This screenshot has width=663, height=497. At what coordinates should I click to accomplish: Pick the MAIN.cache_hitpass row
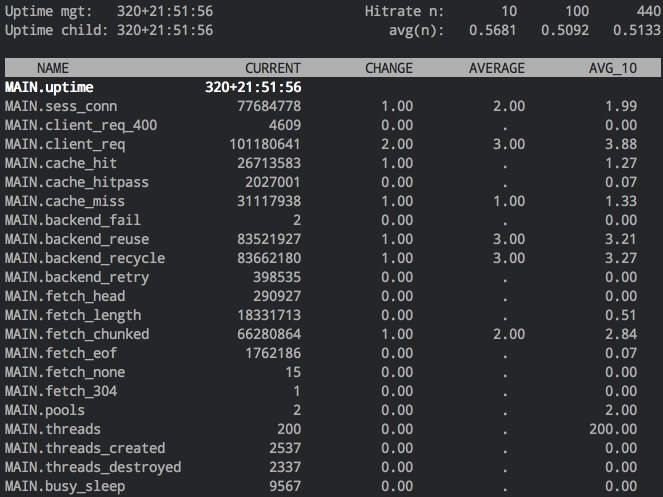(x=76, y=182)
